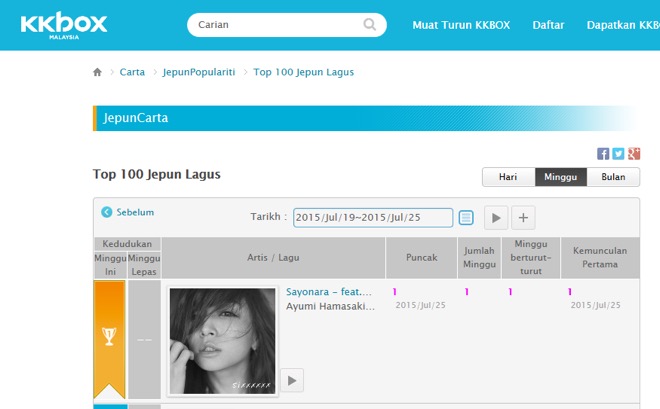
Task: Go to Sebelum previous week
Action: coord(128,212)
